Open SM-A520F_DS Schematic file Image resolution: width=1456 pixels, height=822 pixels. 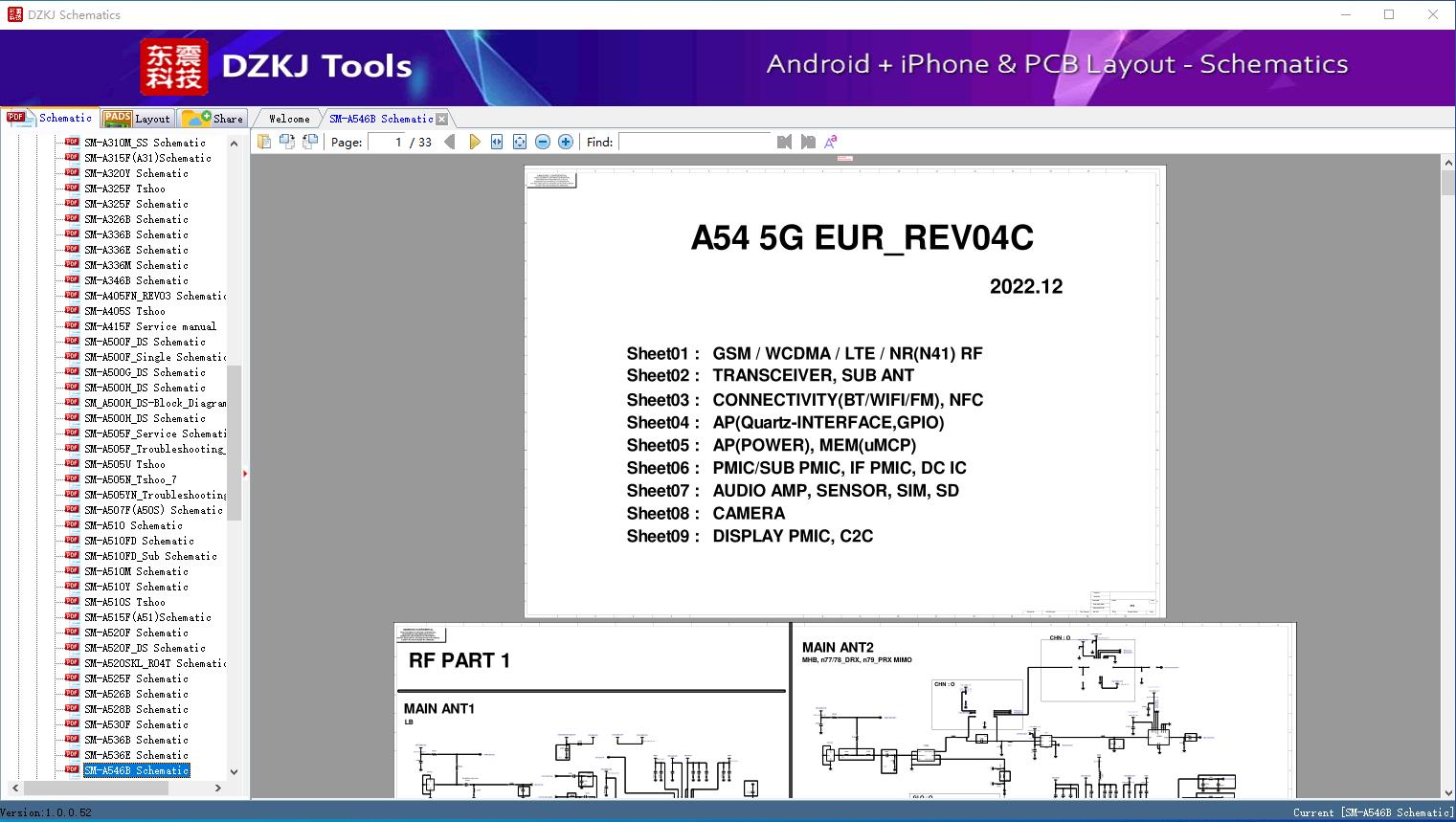(145, 648)
